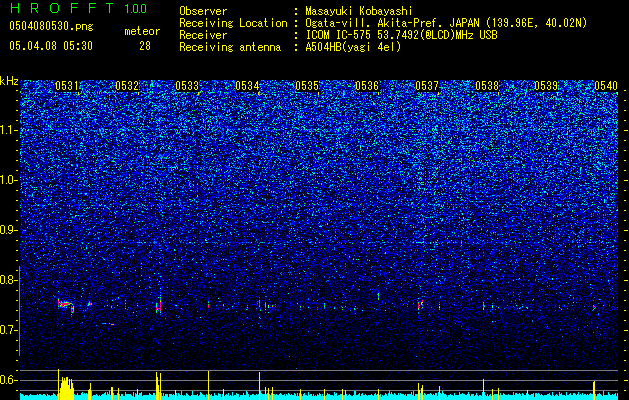Viewport: 629px width, 400px height.
Task: Click the ICOM IC-575 53.7492 MHz receiver text
Action: point(401,35)
